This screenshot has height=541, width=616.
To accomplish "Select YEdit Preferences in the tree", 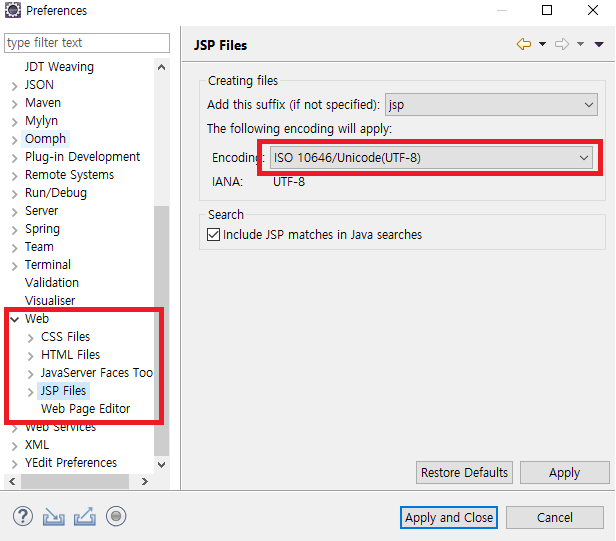I will [x=71, y=462].
